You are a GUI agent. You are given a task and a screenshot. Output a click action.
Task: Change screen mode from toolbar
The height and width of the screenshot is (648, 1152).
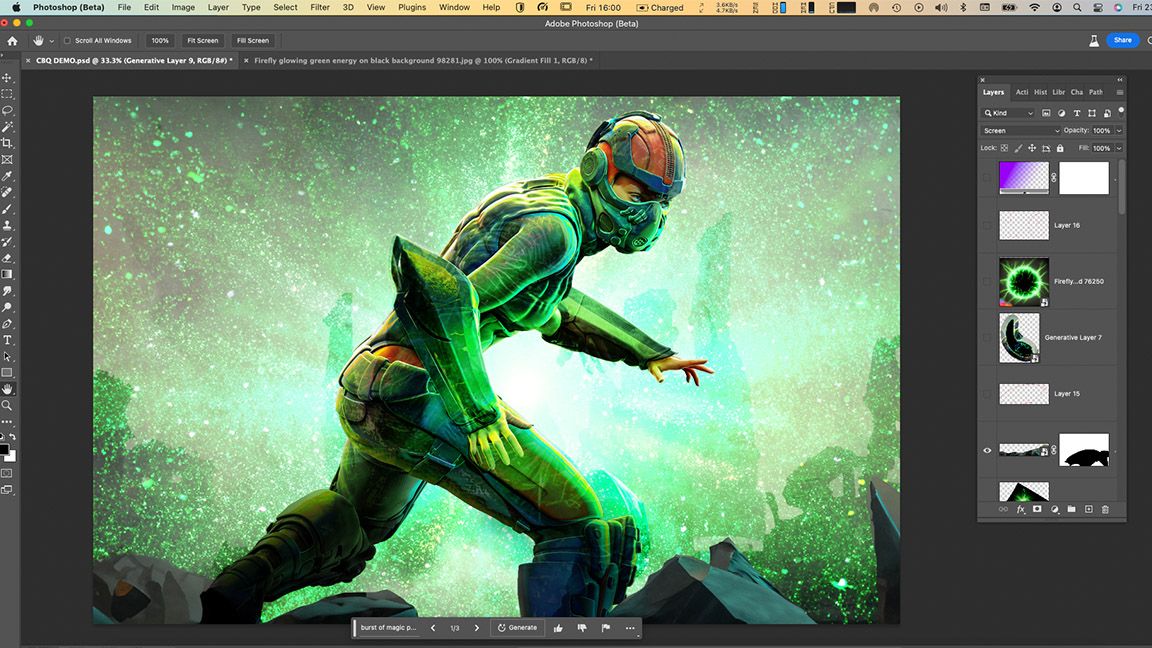7,490
